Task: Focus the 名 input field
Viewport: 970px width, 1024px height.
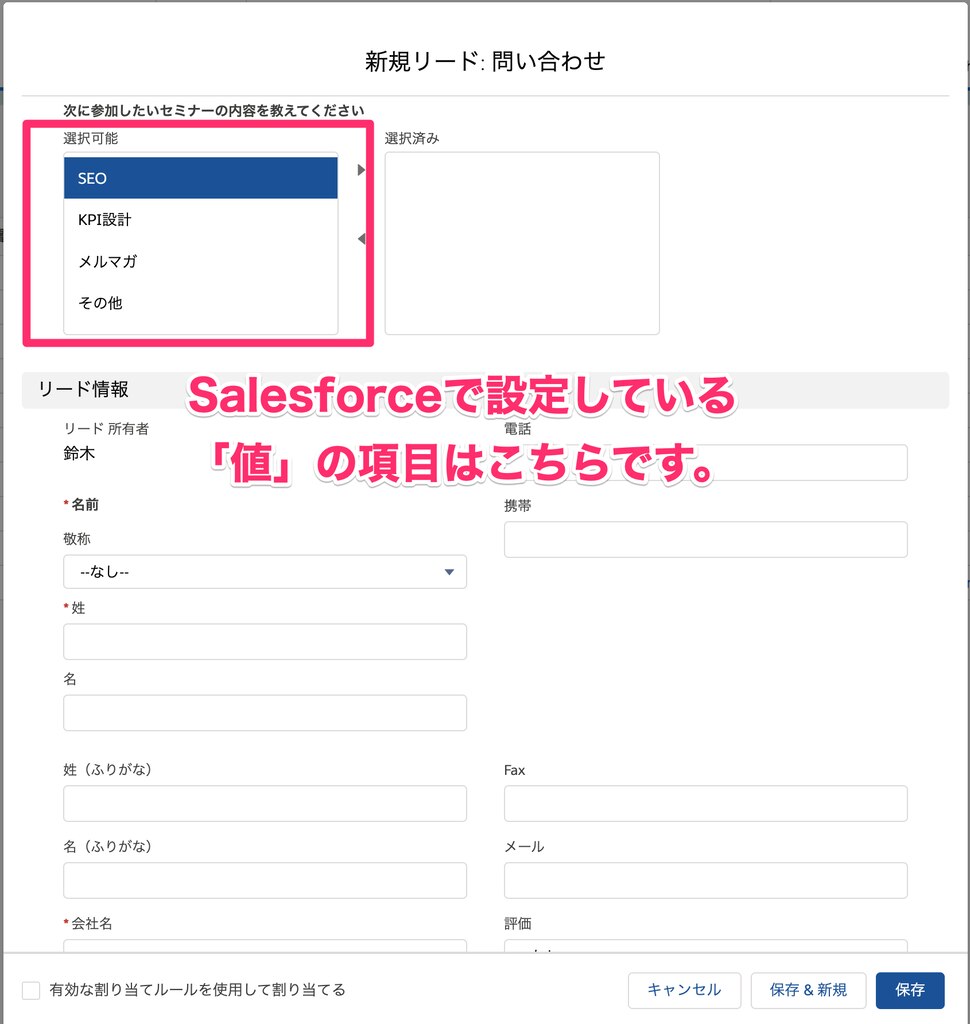Action: 265,712
